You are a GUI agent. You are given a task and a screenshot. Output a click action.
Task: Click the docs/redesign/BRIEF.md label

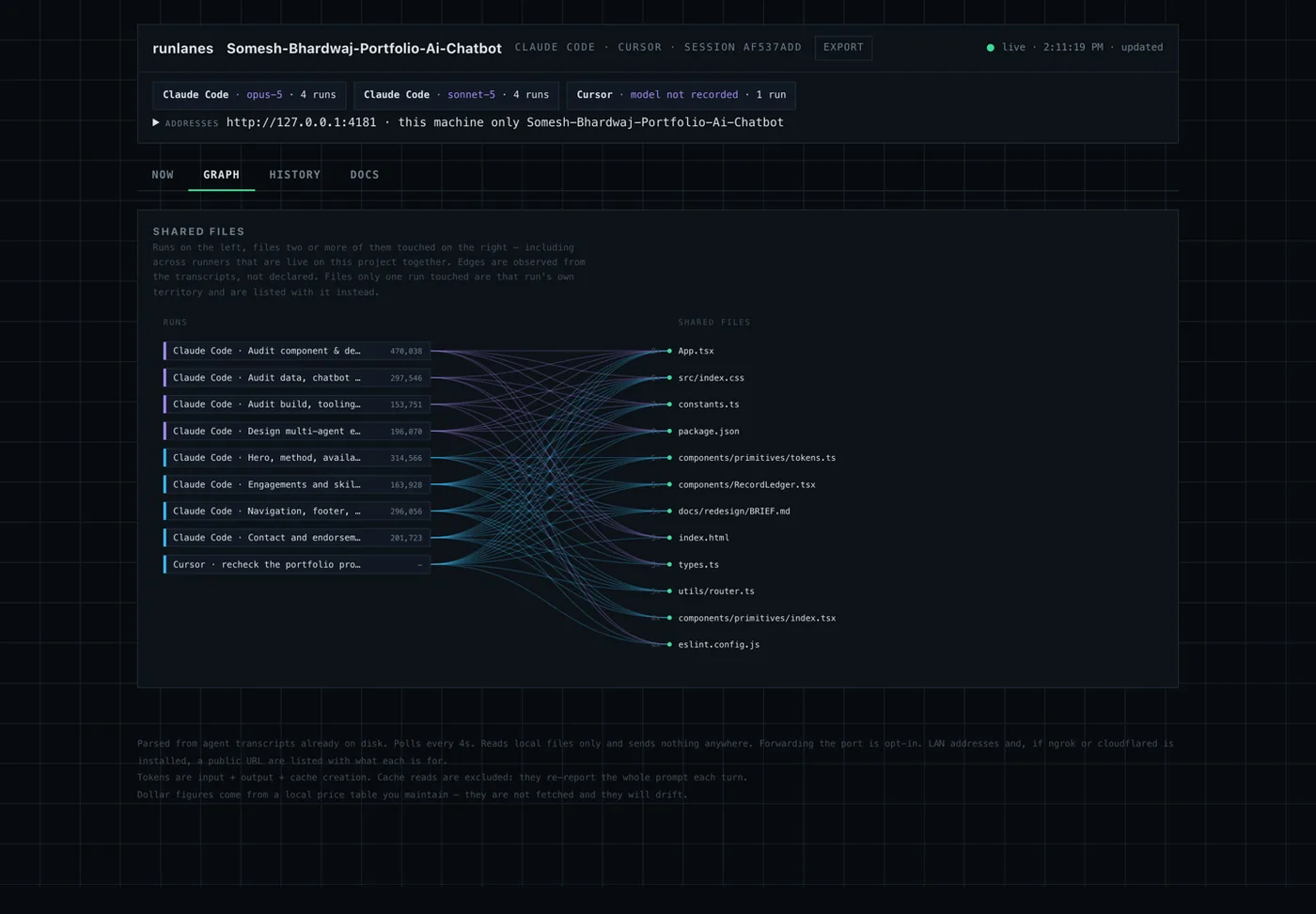[x=734, y=512]
